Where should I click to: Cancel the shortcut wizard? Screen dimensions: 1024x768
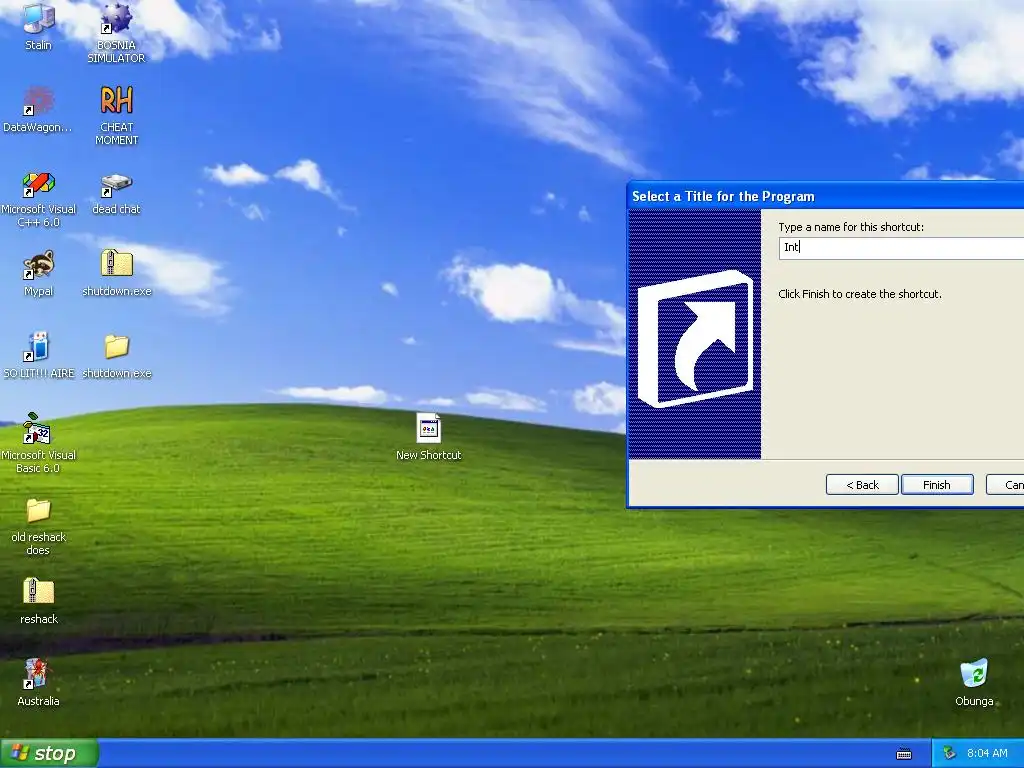1006,485
